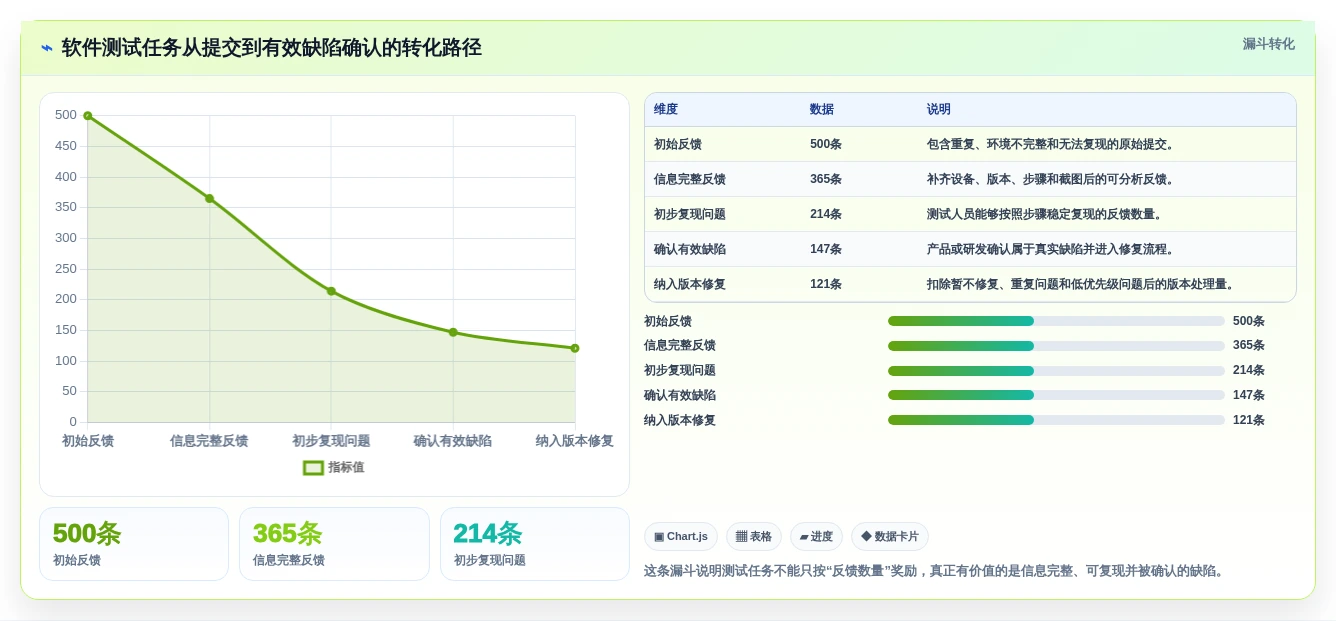Click the x-axis label 纳入版本修复
Viewport: 1336px width, 621px height.
point(575,441)
